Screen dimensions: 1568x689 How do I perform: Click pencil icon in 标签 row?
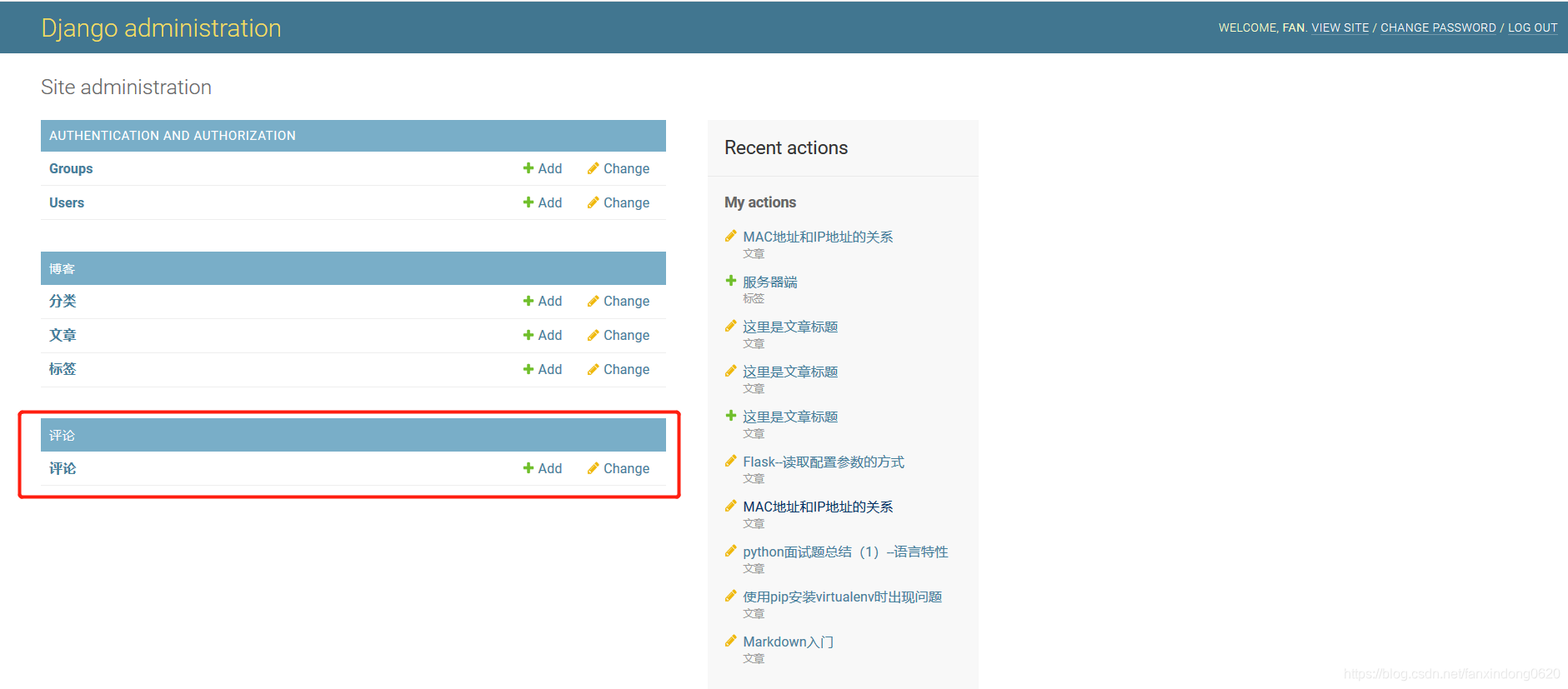[593, 369]
